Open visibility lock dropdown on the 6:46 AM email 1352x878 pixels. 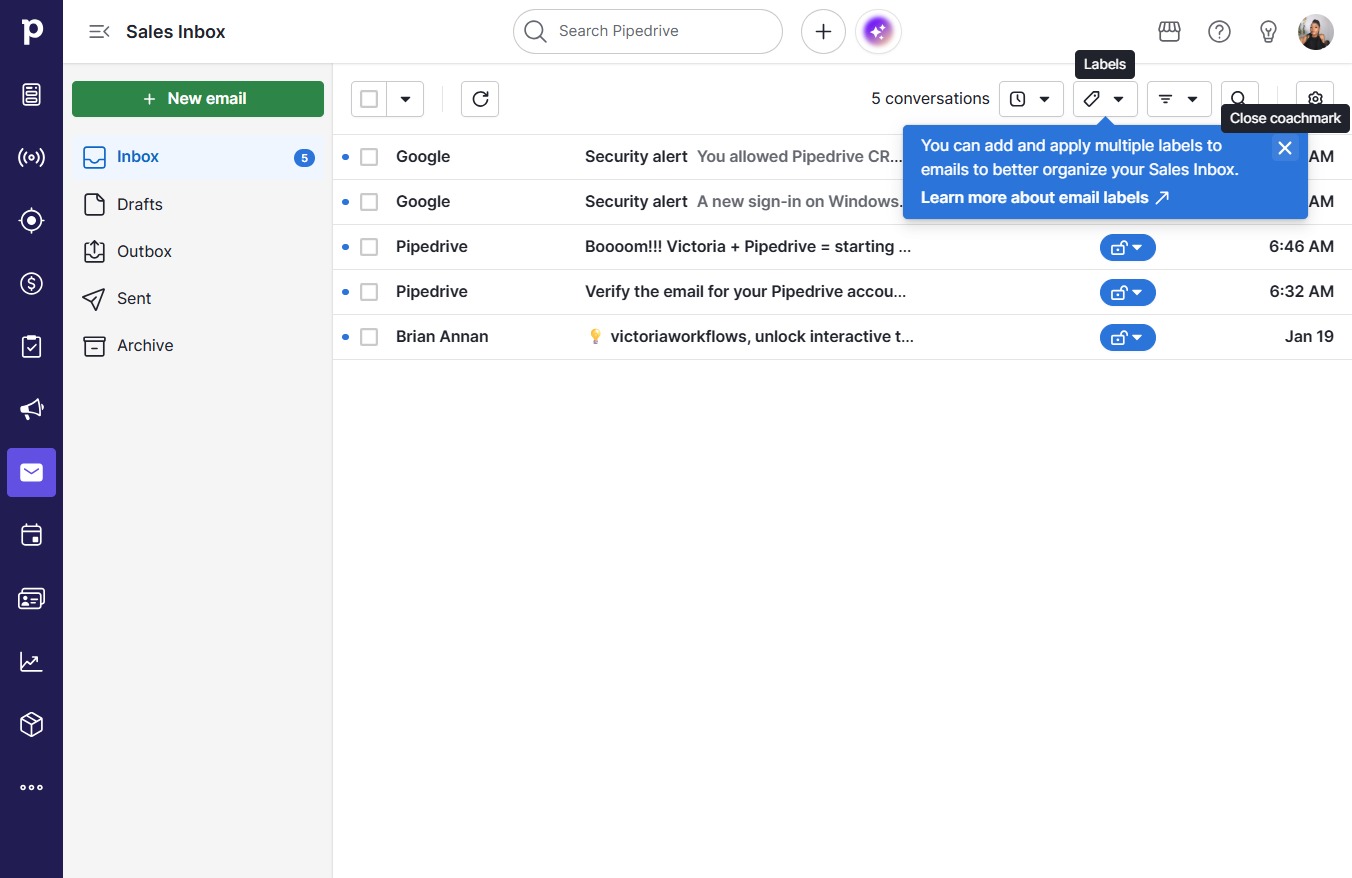(x=1127, y=247)
